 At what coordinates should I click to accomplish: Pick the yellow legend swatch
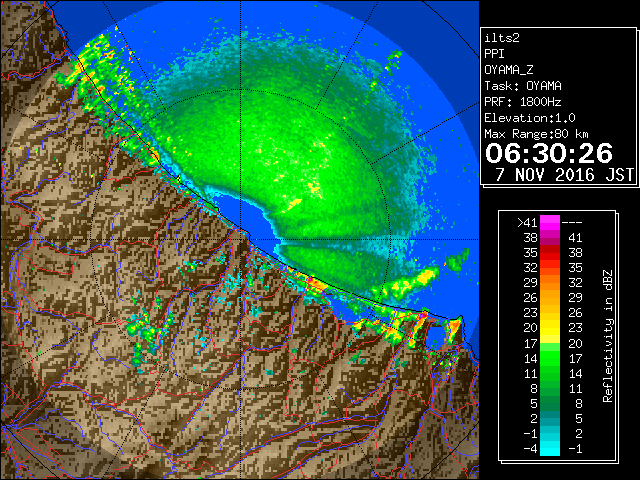[x=550, y=328]
